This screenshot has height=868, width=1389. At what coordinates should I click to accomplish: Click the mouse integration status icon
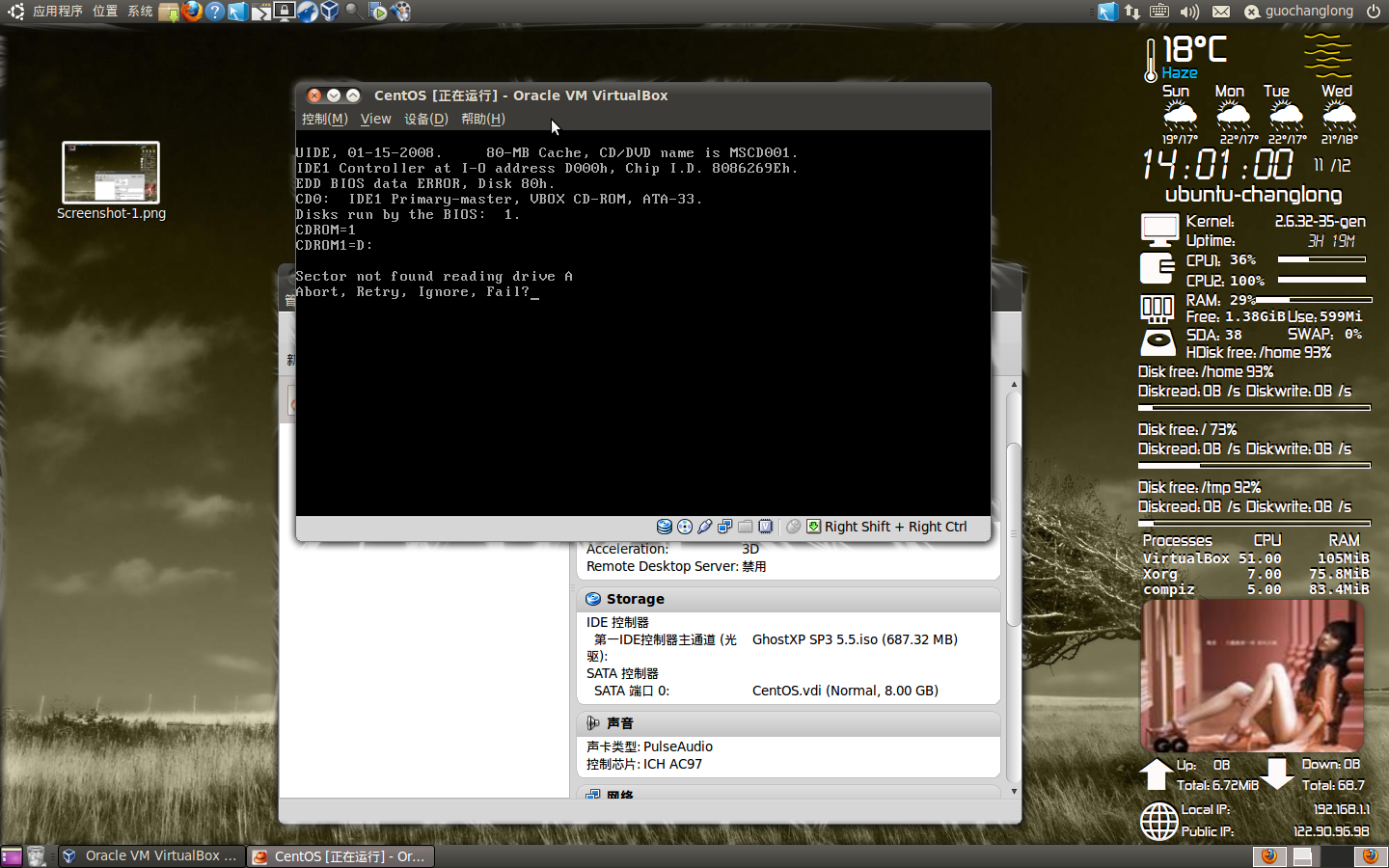coord(794,527)
